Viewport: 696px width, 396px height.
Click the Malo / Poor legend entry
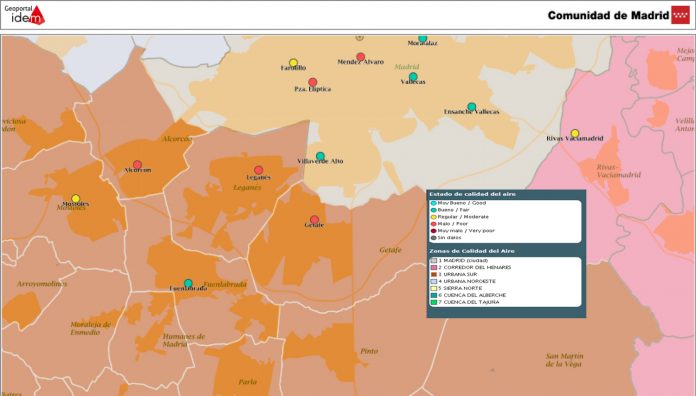click(449, 224)
